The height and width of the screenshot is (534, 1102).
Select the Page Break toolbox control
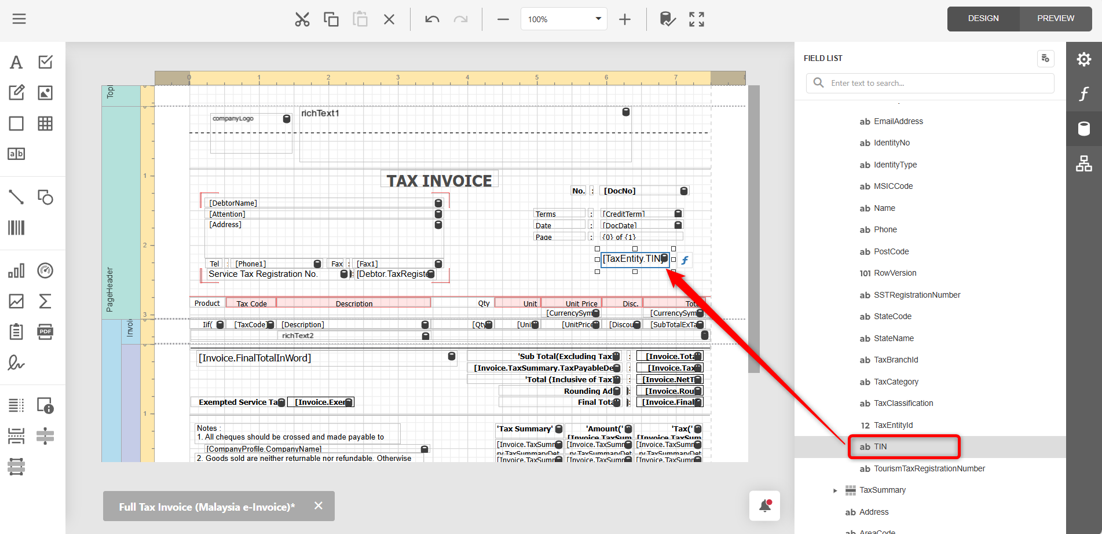(15, 436)
